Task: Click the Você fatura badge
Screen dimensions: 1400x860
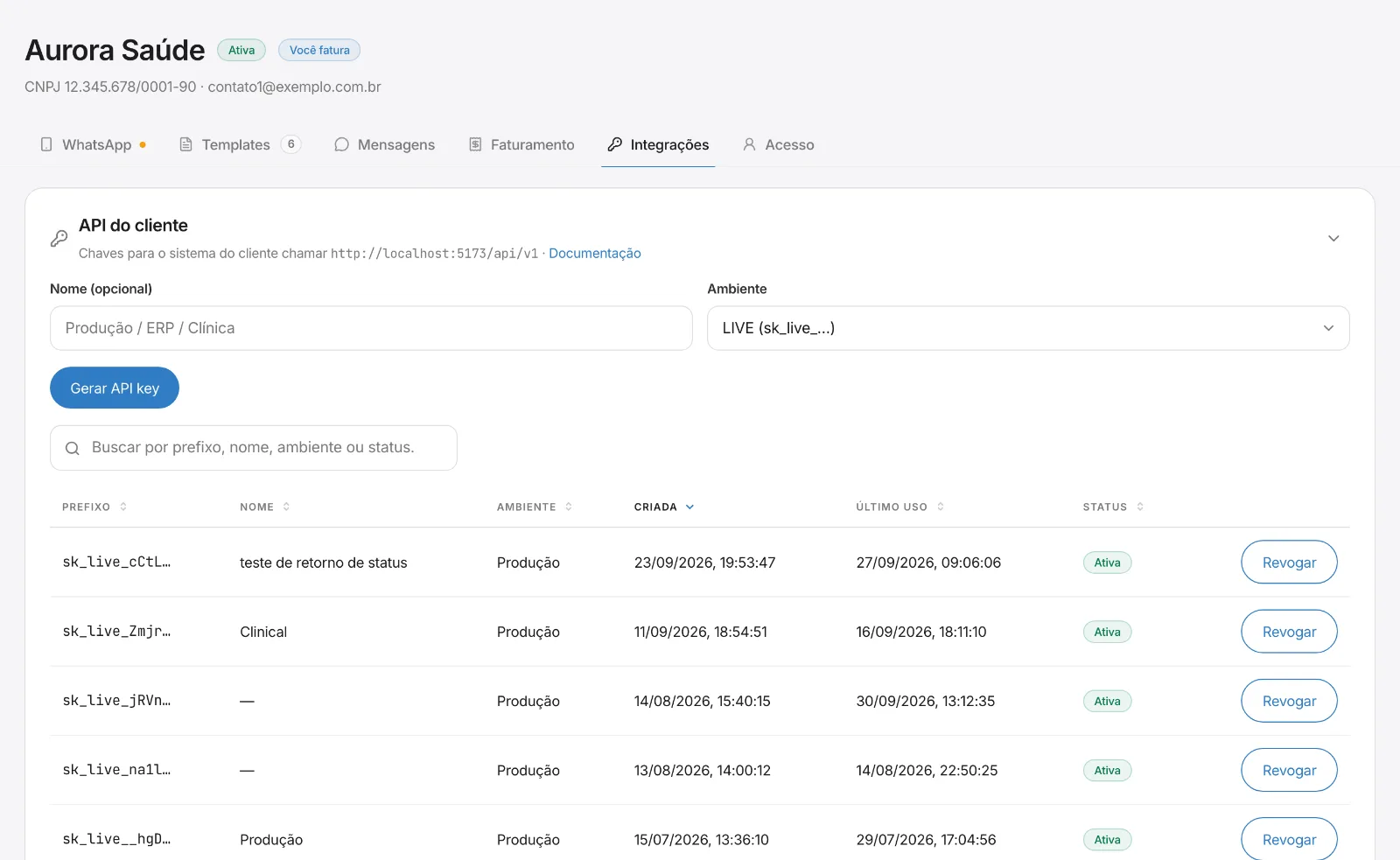Action: (x=319, y=50)
